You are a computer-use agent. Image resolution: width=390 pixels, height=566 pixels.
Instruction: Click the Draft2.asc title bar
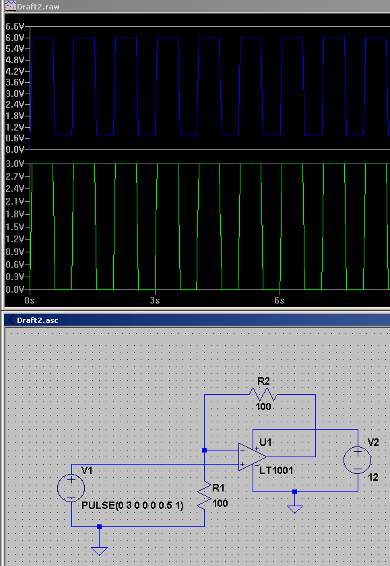pyautogui.click(x=197, y=320)
